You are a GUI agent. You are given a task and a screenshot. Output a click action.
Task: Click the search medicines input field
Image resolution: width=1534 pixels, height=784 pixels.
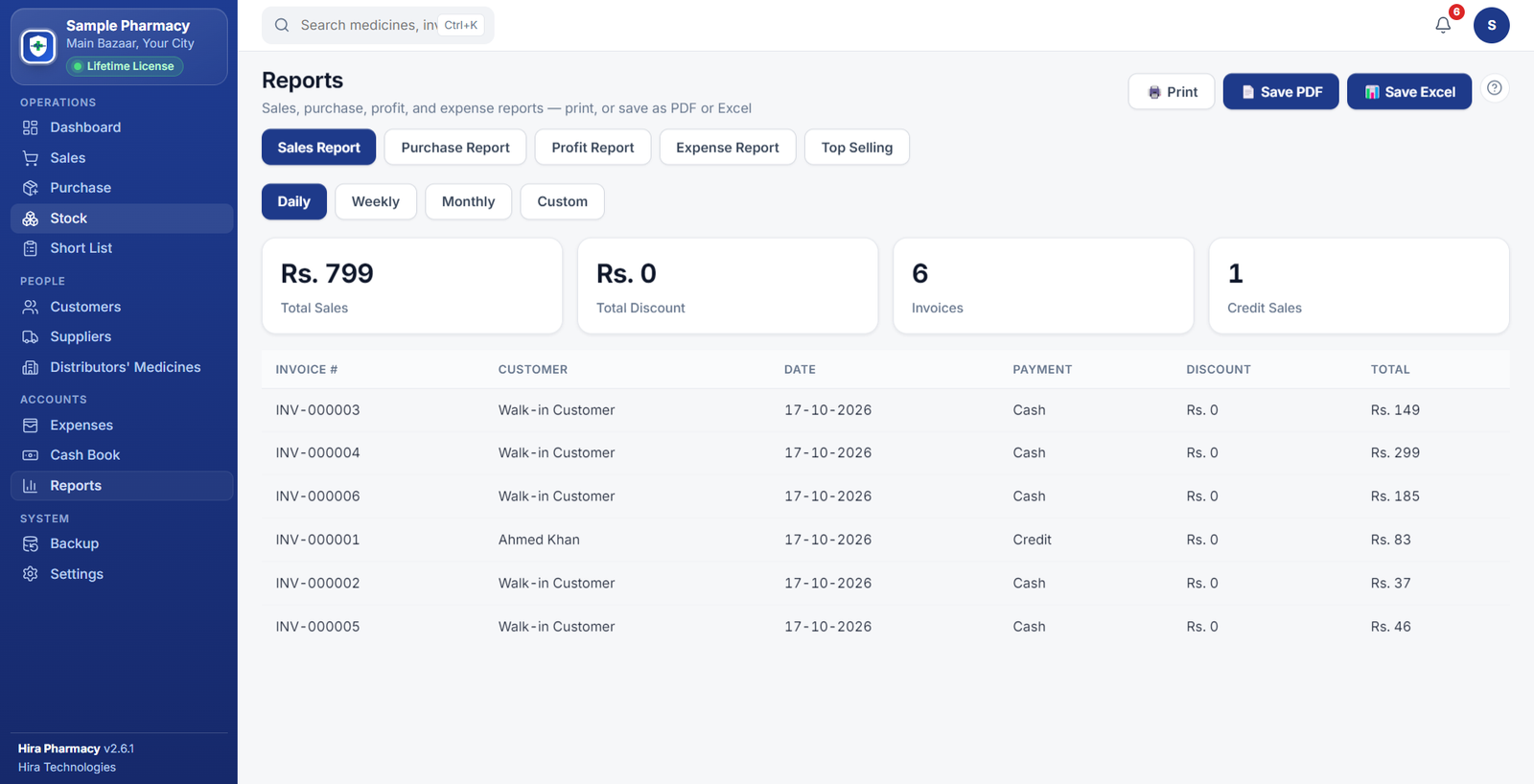(378, 25)
